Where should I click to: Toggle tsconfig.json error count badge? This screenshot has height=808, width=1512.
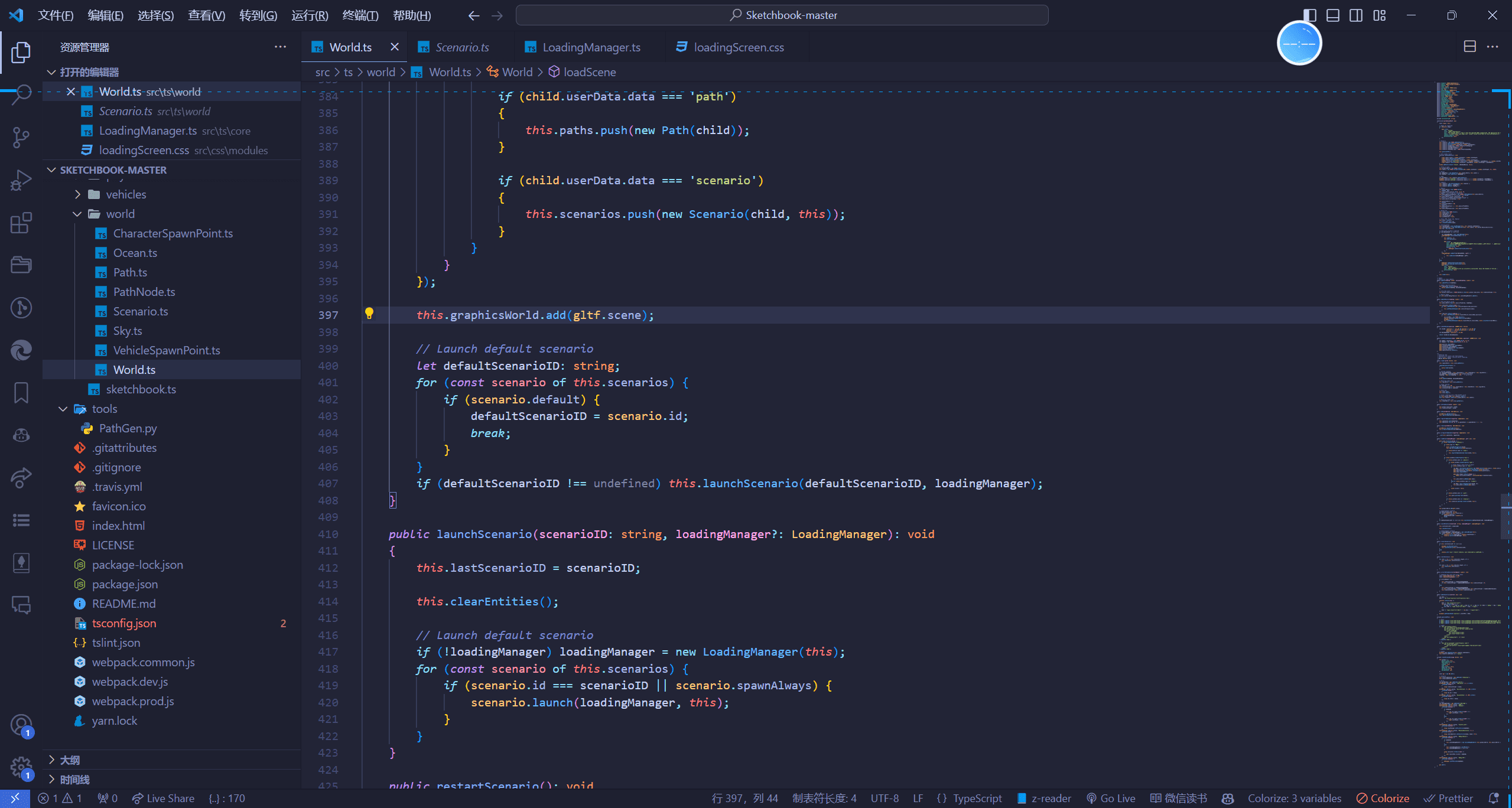tap(283, 623)
